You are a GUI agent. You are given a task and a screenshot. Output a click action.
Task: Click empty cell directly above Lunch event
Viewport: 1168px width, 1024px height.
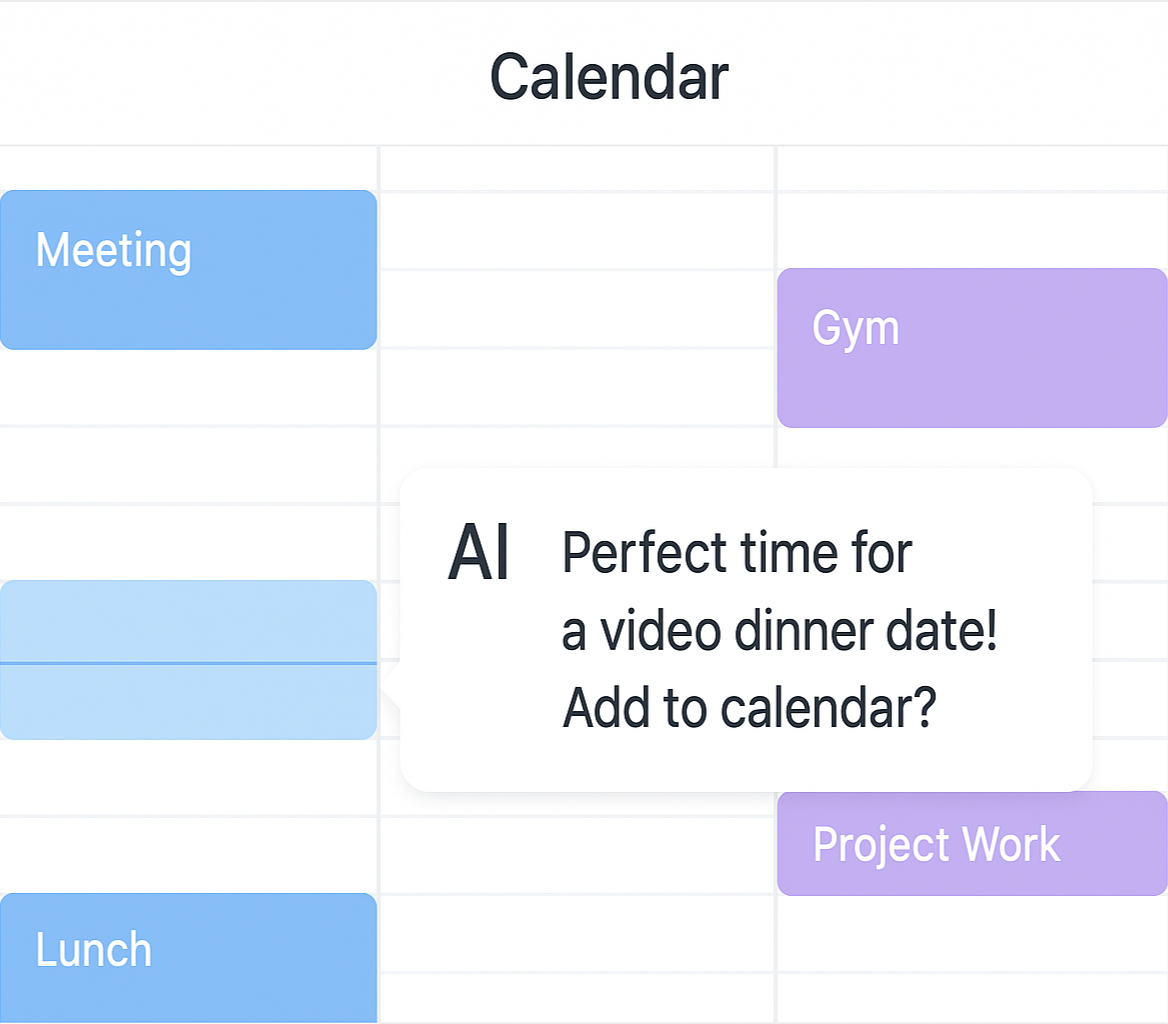[x=188, y=855]
